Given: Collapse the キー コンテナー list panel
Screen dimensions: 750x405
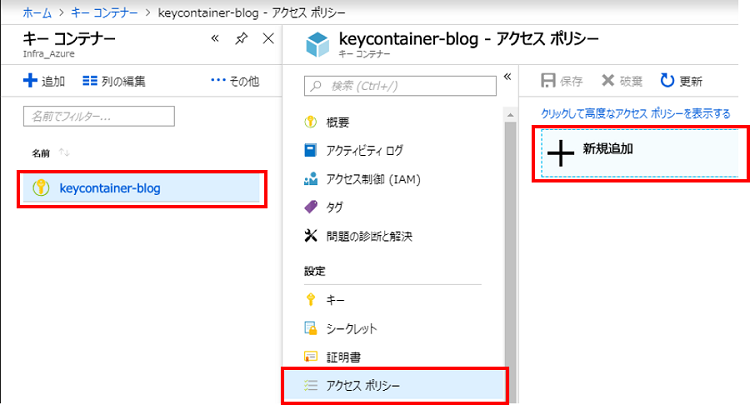Looking at the screenshot, I should (215, 38).
